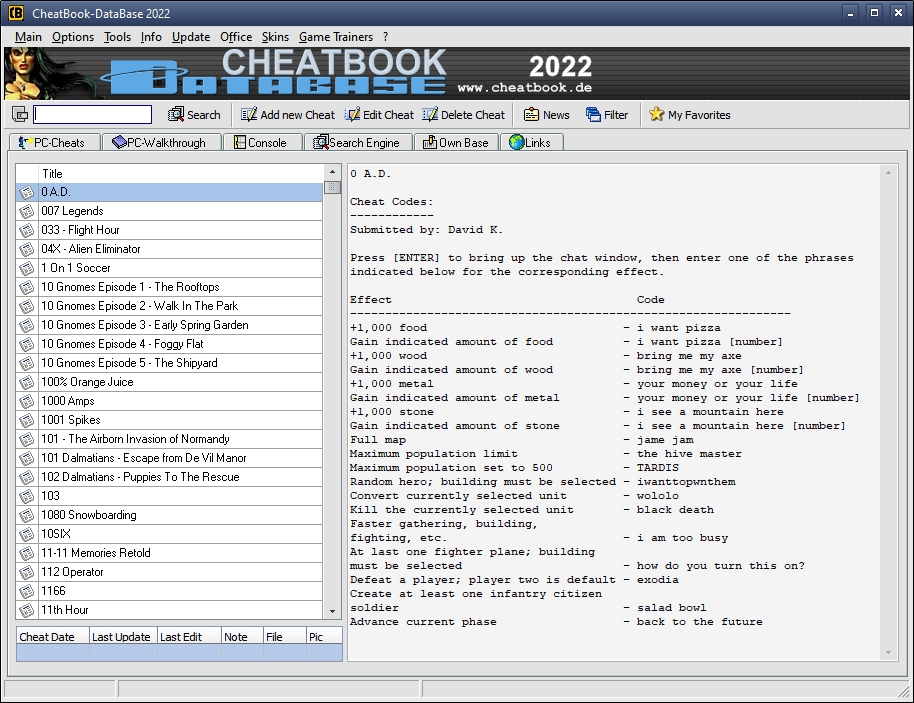Click the icon beside 1000 Amps
Viewport: 914px width, 703px height.
(26, 401)
